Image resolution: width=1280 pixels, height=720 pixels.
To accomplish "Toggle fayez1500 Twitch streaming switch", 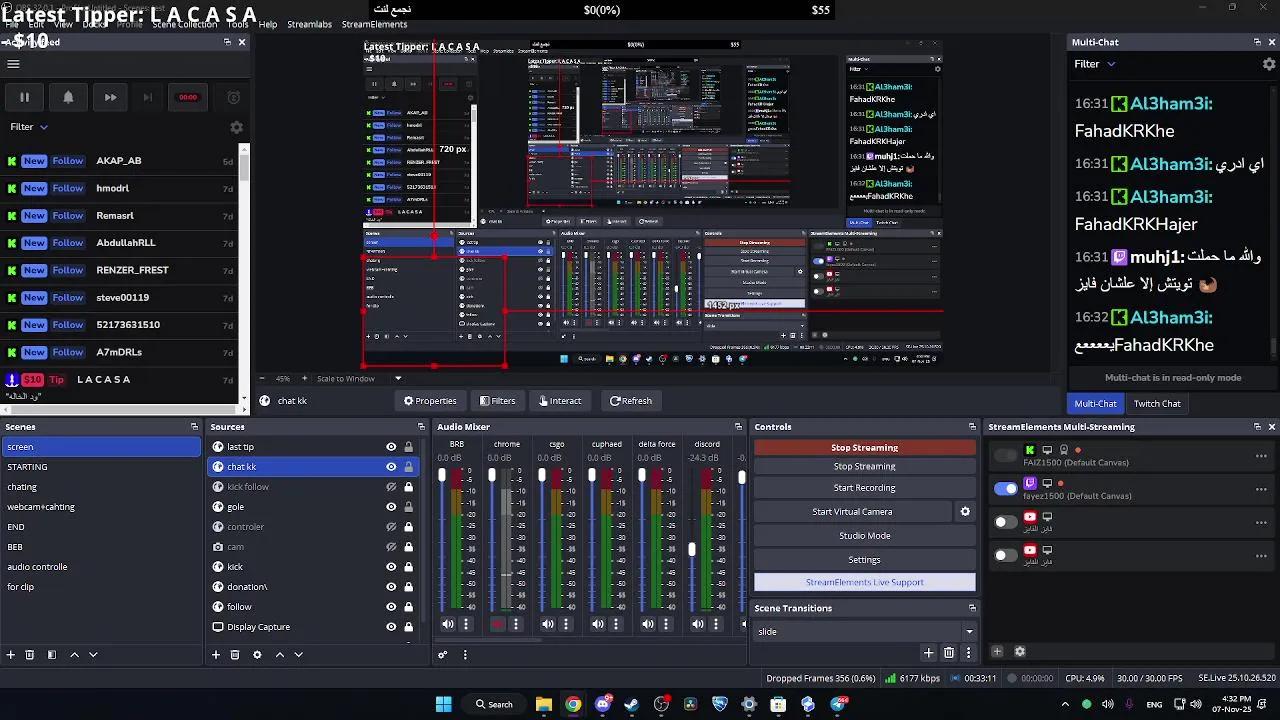I will 1006,488.
